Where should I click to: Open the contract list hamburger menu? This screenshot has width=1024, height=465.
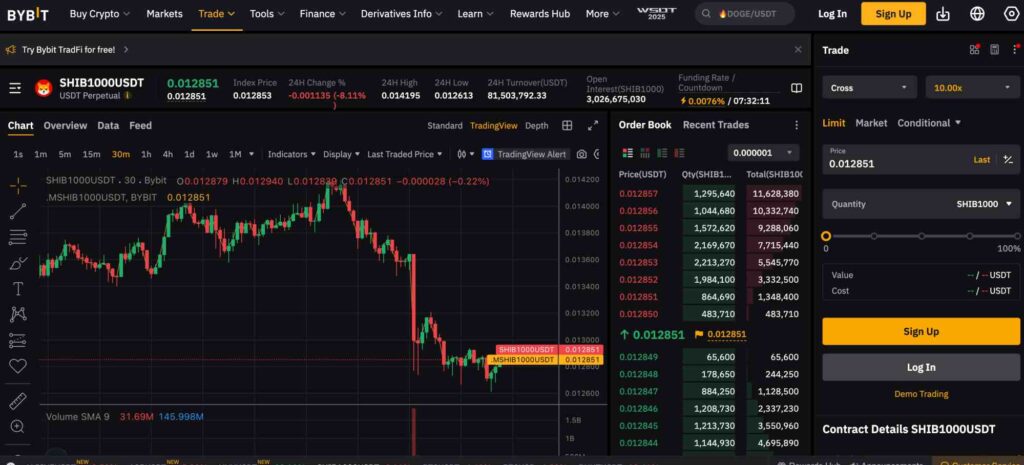tap(15, 88)
